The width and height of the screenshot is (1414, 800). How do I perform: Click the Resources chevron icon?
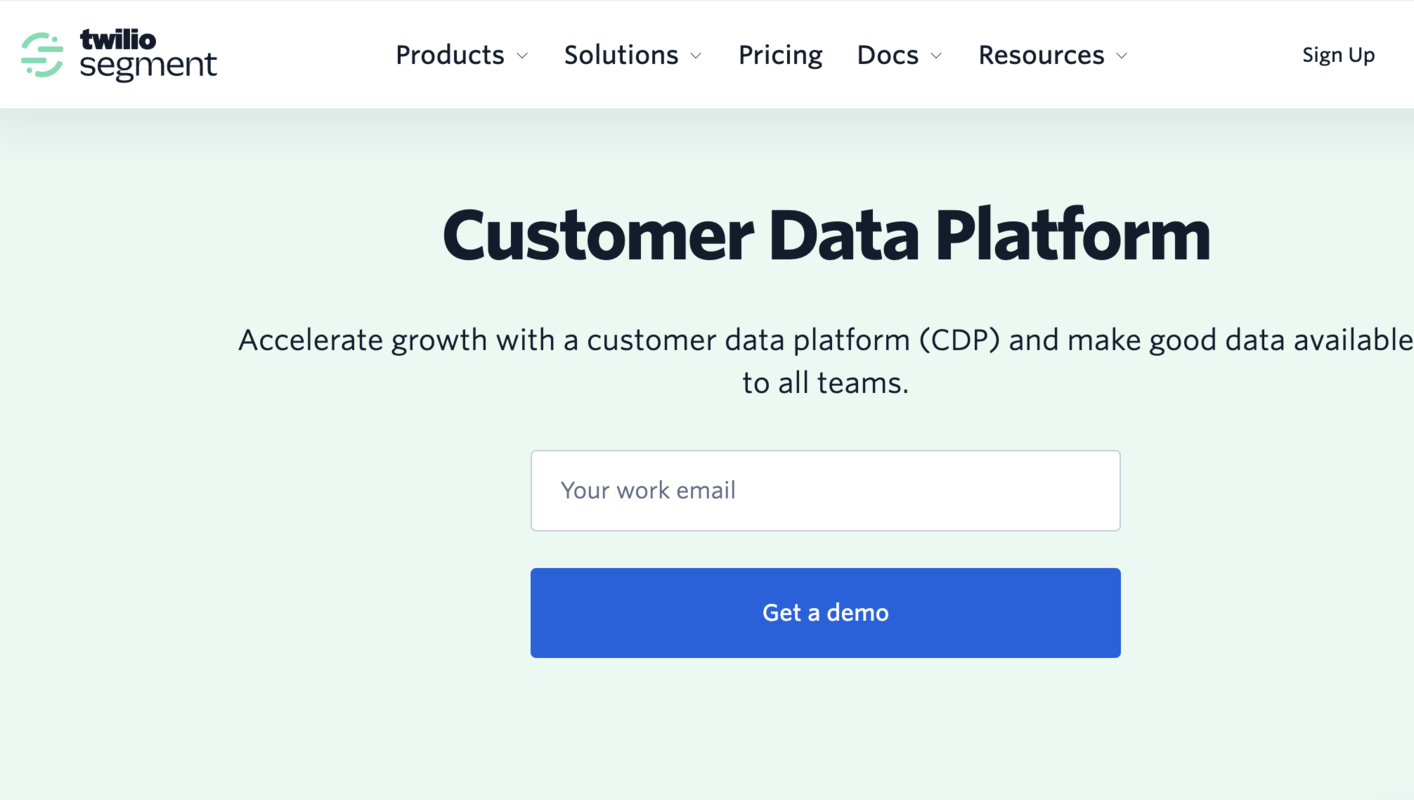point(1122,57)
